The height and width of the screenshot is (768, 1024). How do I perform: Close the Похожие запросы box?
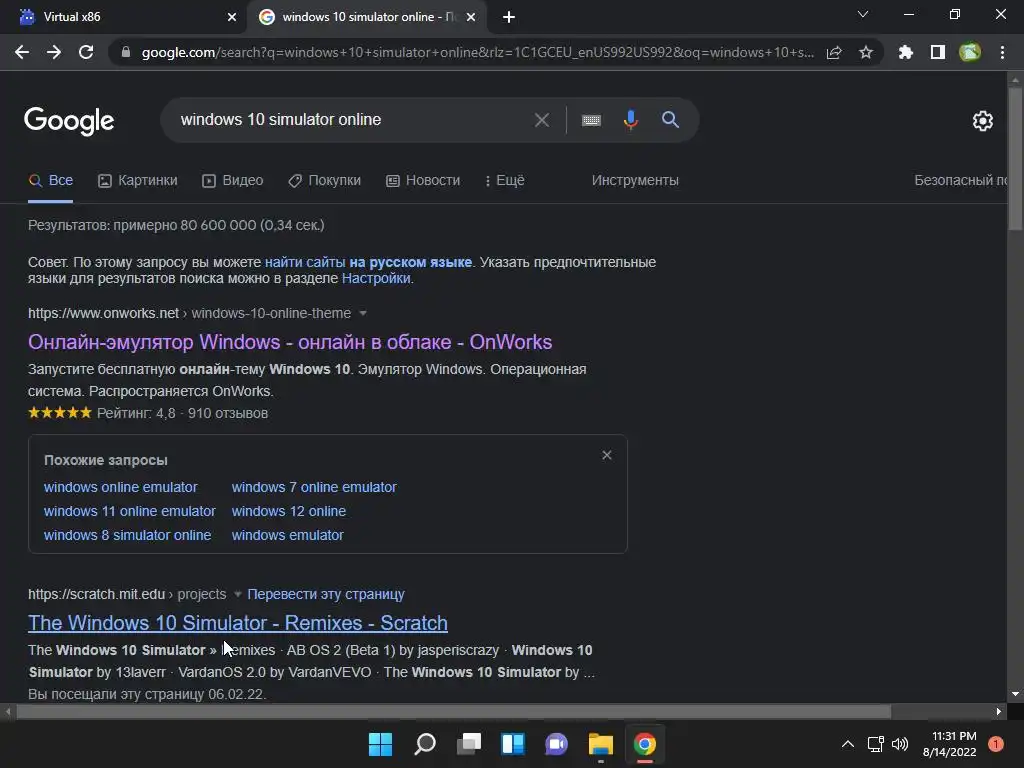click(x=607, y=455)
